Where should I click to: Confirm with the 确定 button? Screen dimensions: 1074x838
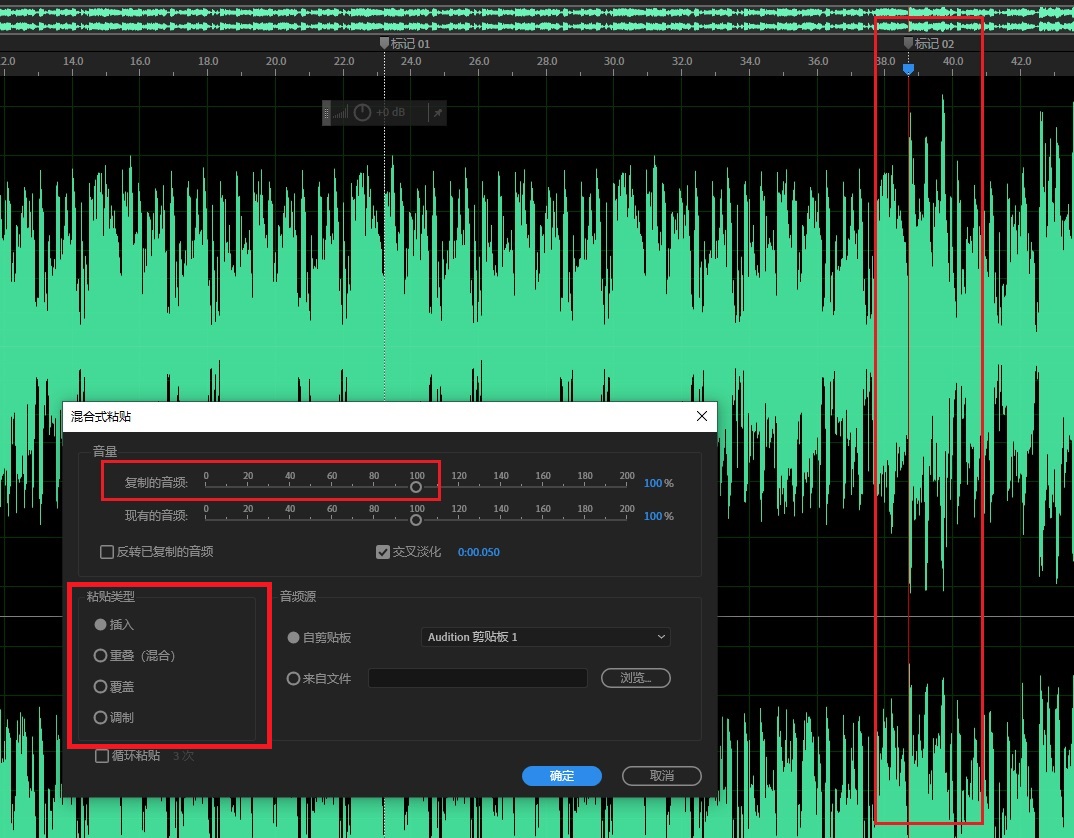click(561, 776)
